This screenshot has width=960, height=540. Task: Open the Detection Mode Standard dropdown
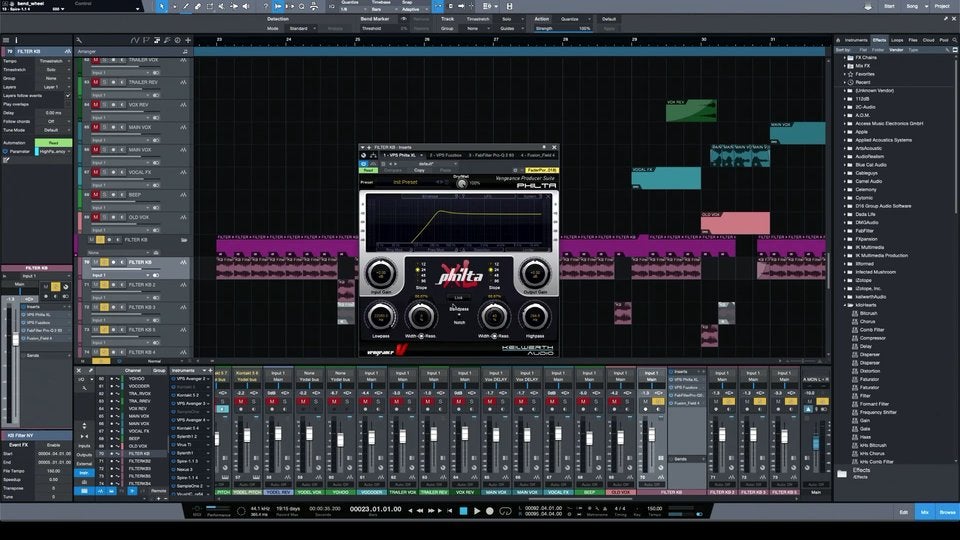(301, 28)
